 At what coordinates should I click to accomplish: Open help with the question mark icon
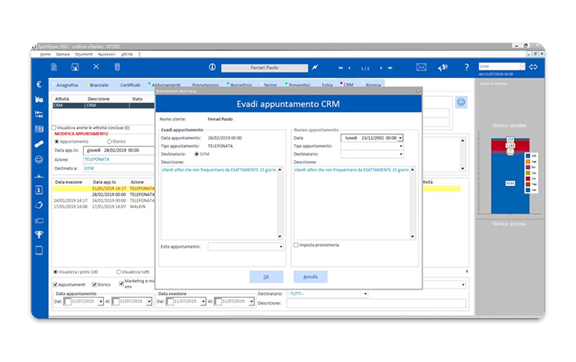coord(466,67)
